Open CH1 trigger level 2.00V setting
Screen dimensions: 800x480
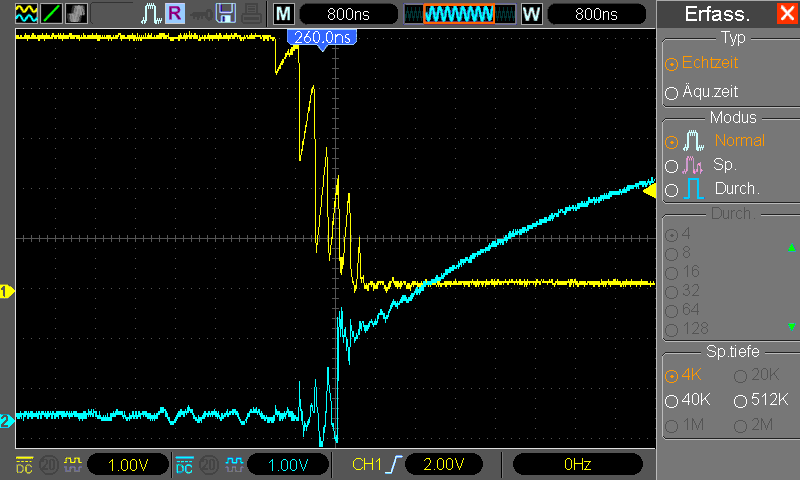444,465
